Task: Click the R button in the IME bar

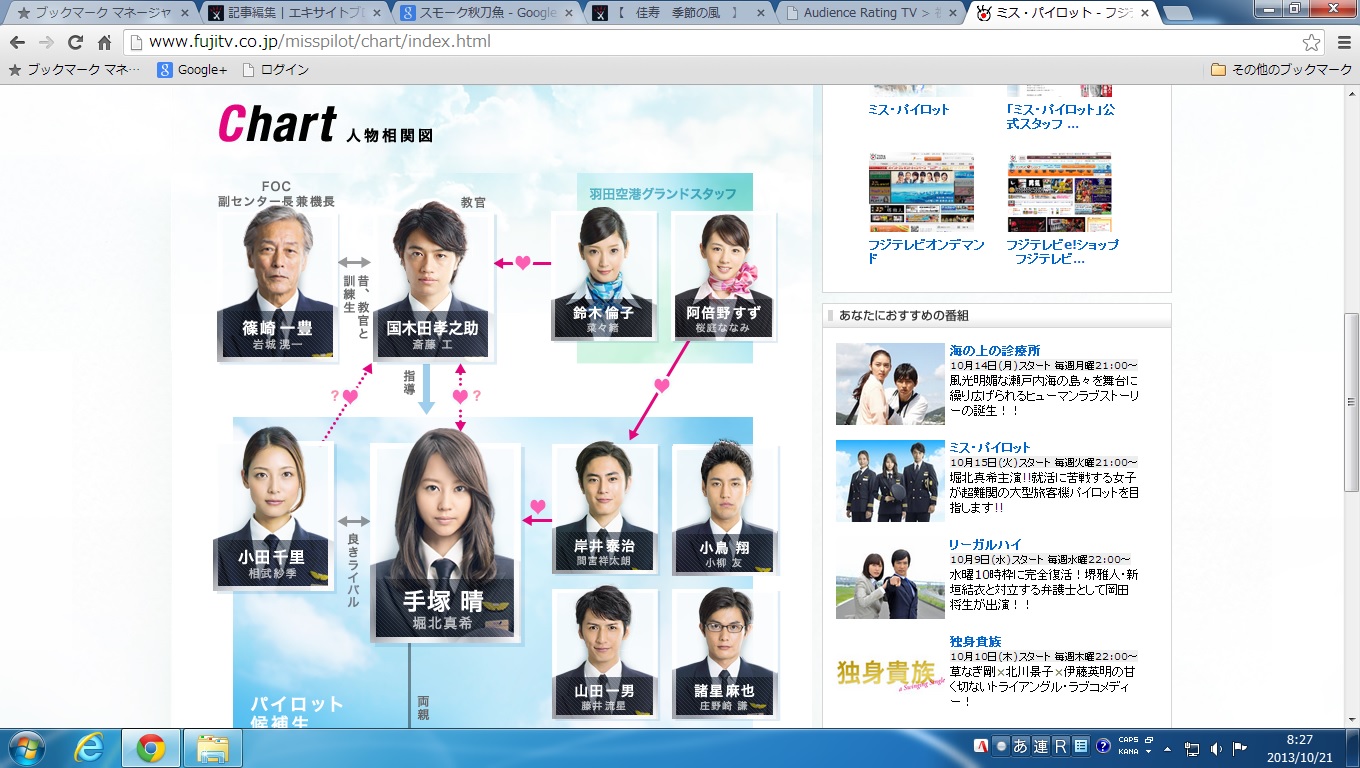Action: 1060,746
